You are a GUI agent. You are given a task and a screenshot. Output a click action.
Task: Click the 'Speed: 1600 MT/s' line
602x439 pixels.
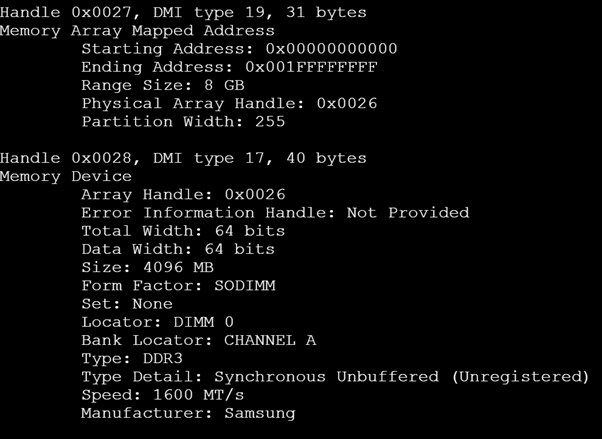[x=163, y=395]
